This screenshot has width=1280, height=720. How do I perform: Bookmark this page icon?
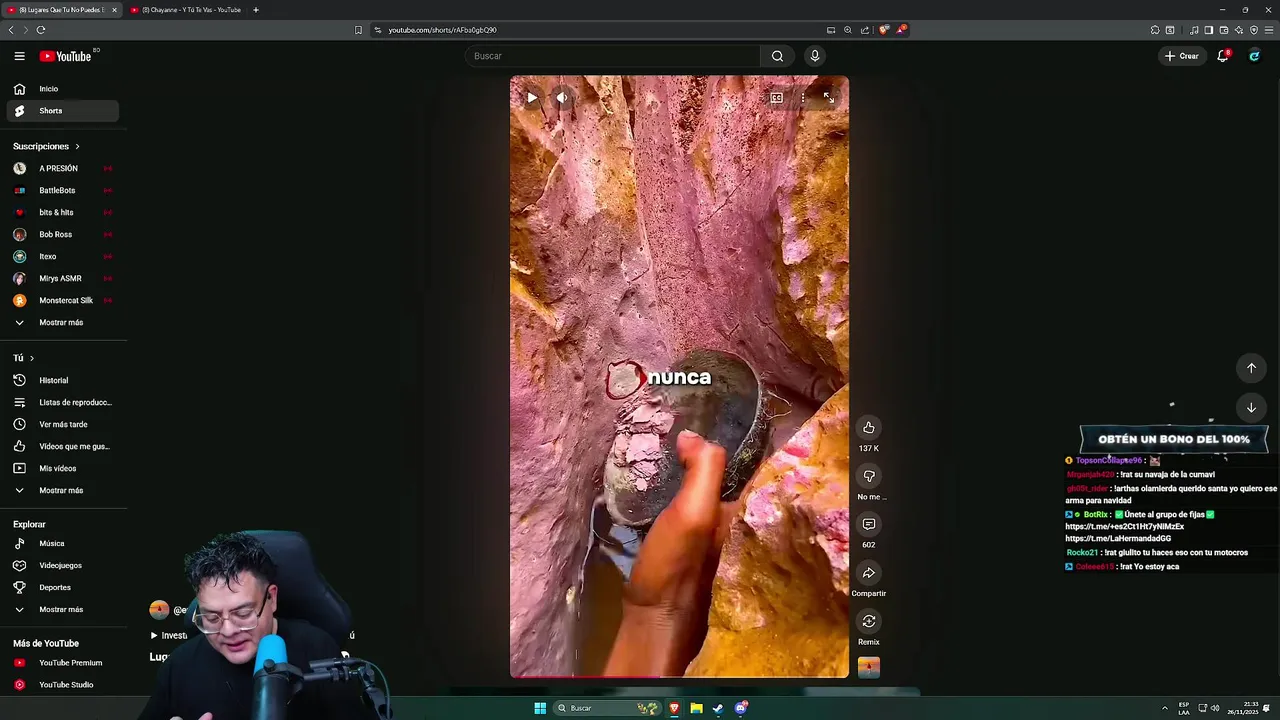click(x=358, y=30)
